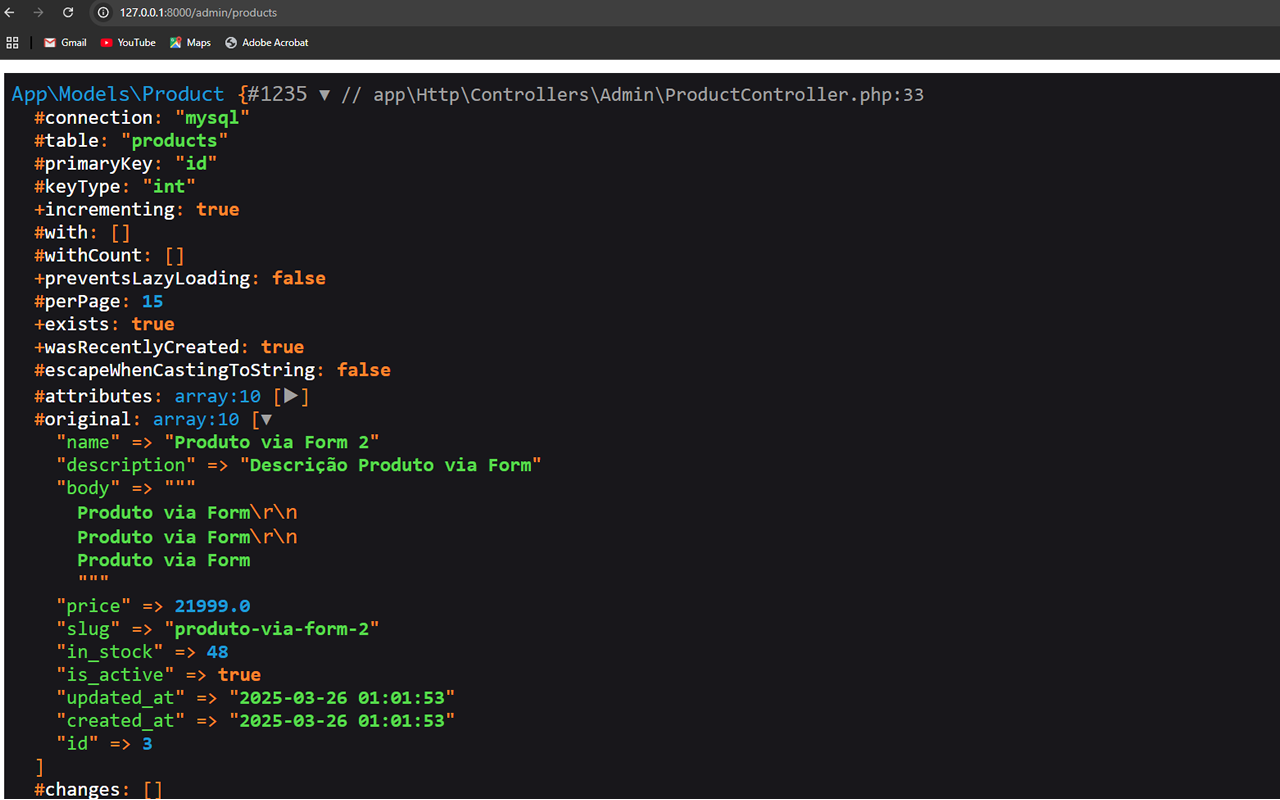The width and height of the screenshot is (1280, 800).
Task: Reload the admin products page
Action: (68, 13)
